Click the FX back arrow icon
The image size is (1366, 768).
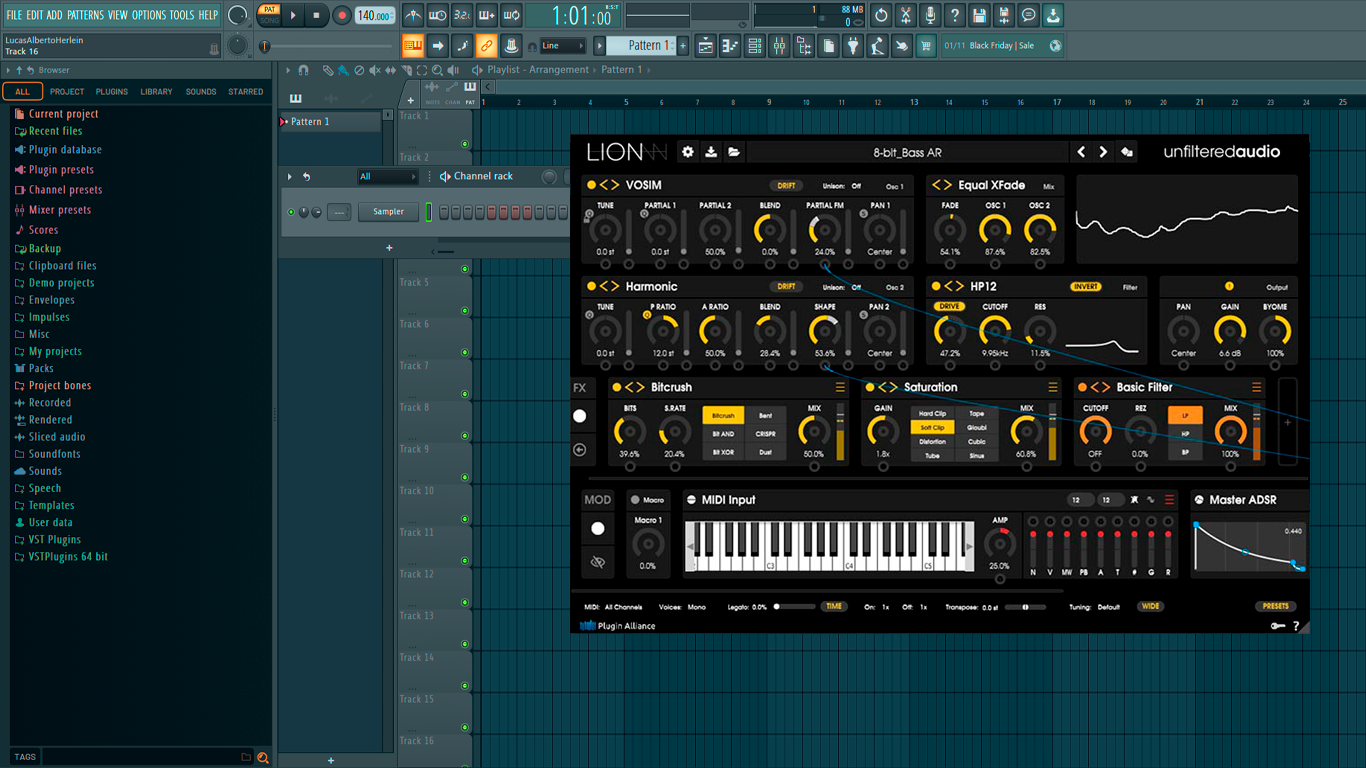(x=580, y=449)
